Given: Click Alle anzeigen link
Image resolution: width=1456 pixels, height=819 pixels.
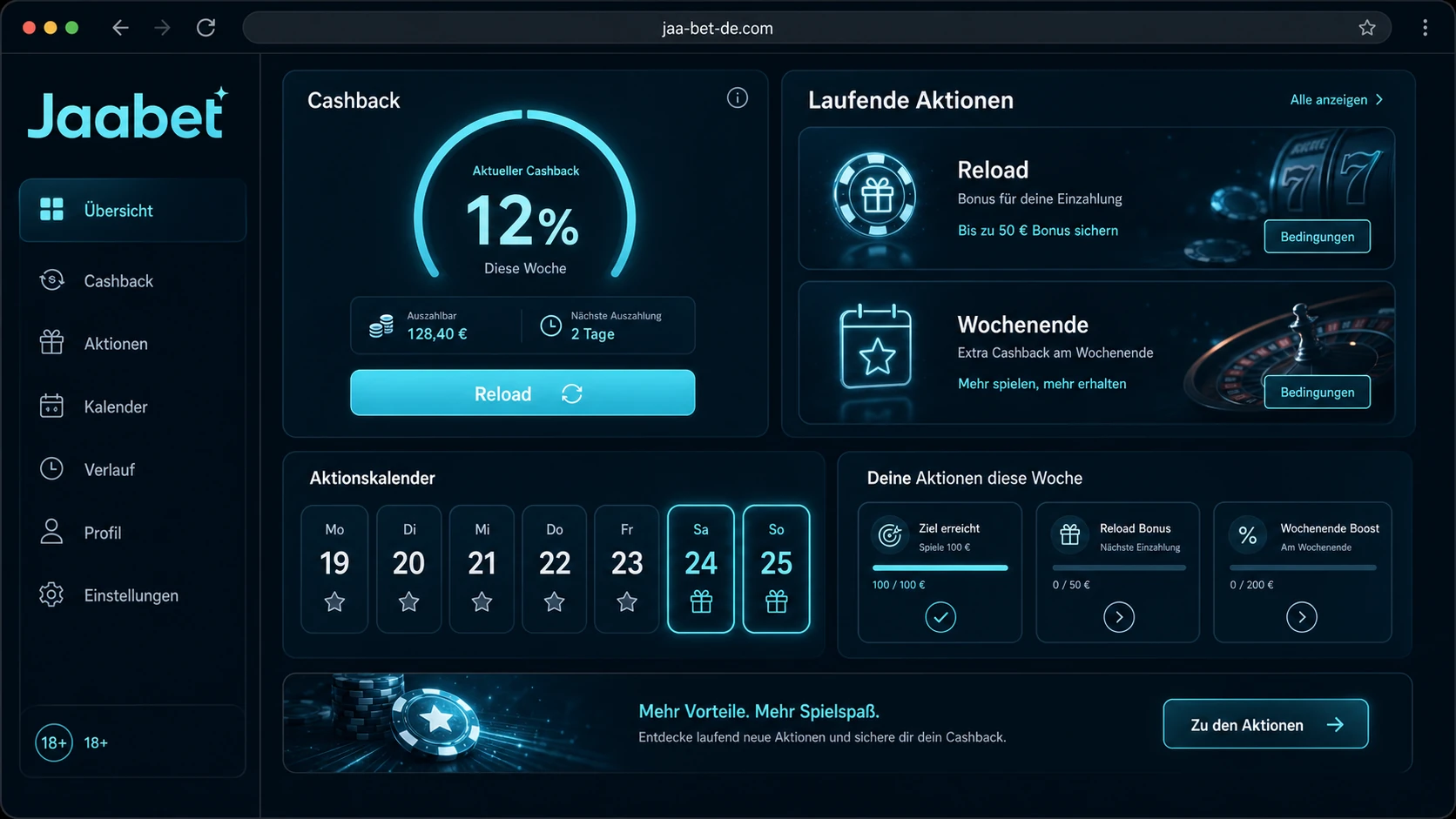Looking at the screenshot, I should point(1328,99).
